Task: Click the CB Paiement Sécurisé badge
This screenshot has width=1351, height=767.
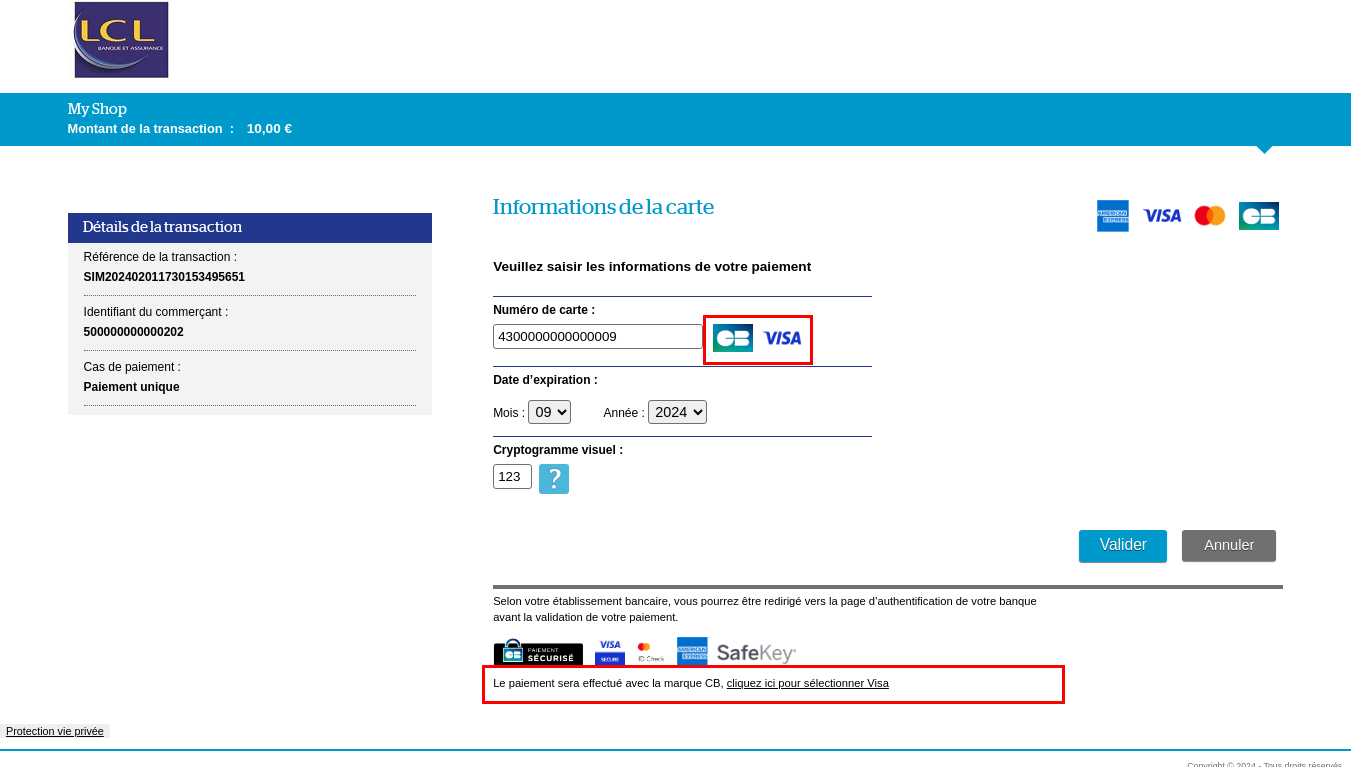Action: click(538, 652)
